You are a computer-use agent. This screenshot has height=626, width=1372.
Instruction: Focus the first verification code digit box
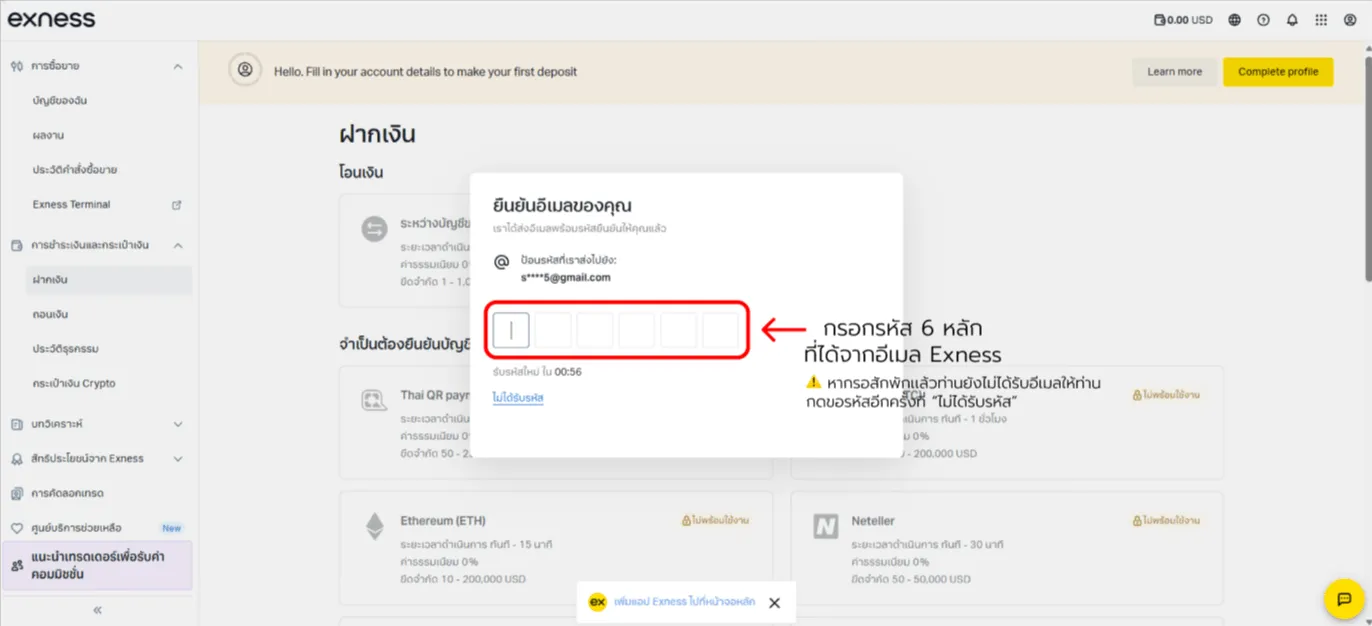[x=511, y=330]
